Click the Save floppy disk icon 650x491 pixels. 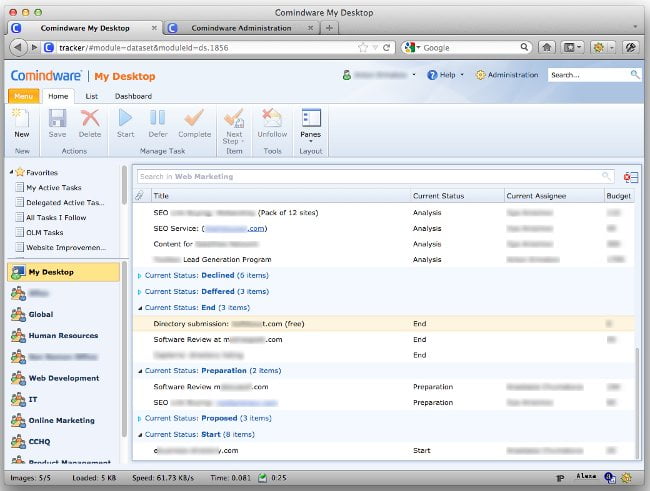tap(57, 118)
